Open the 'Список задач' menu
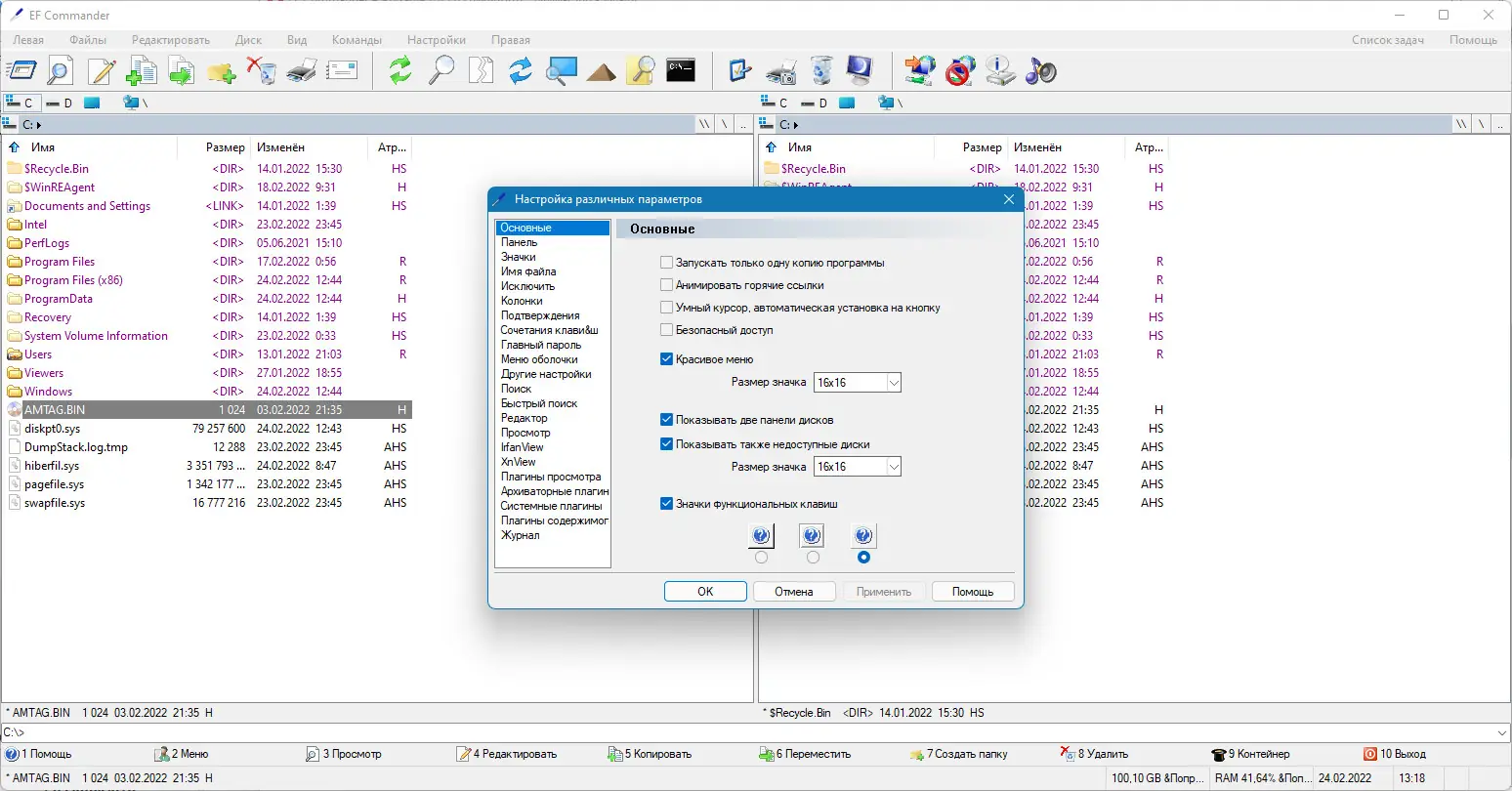This screenshot has height=791, width=1512. [1388, 40]
